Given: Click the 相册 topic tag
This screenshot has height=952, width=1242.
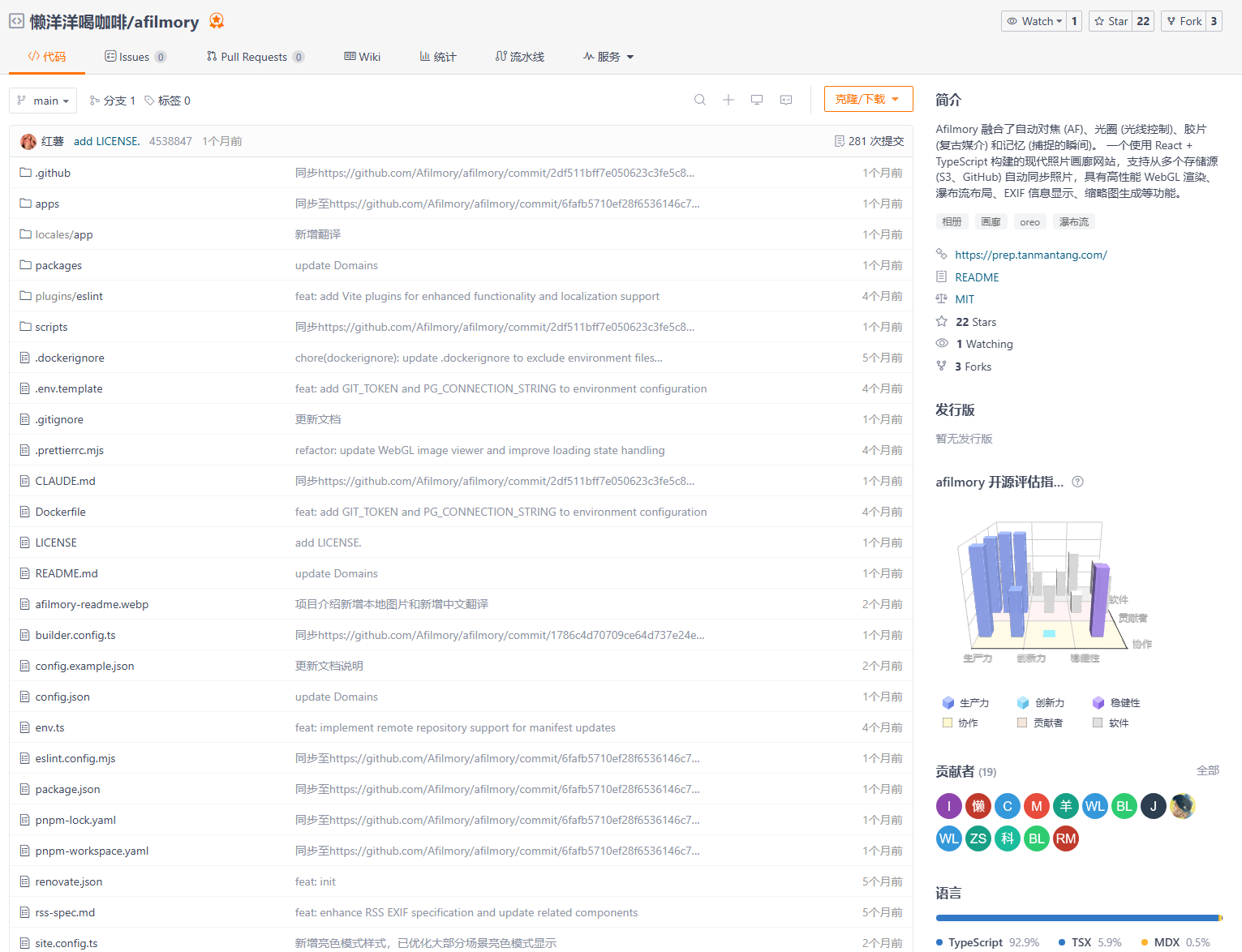Looking at the screenshot, I should click(952, 221).
